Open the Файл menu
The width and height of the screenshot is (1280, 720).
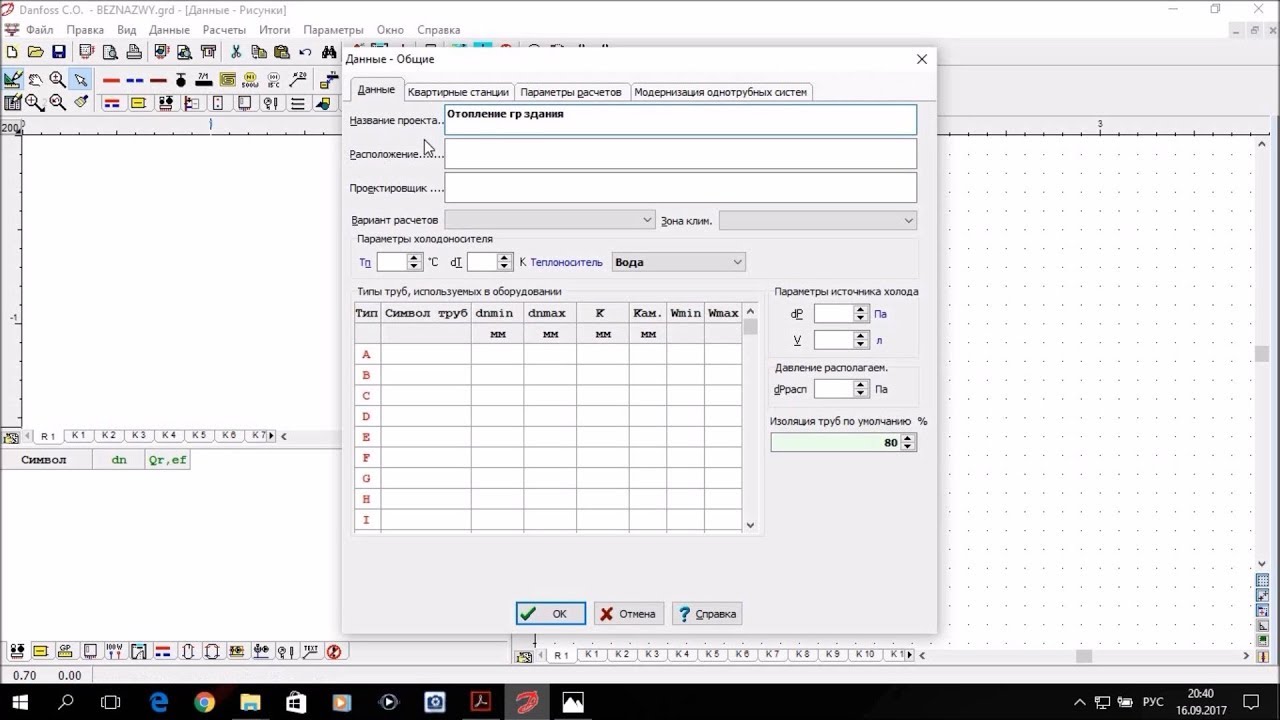(40, 30)
